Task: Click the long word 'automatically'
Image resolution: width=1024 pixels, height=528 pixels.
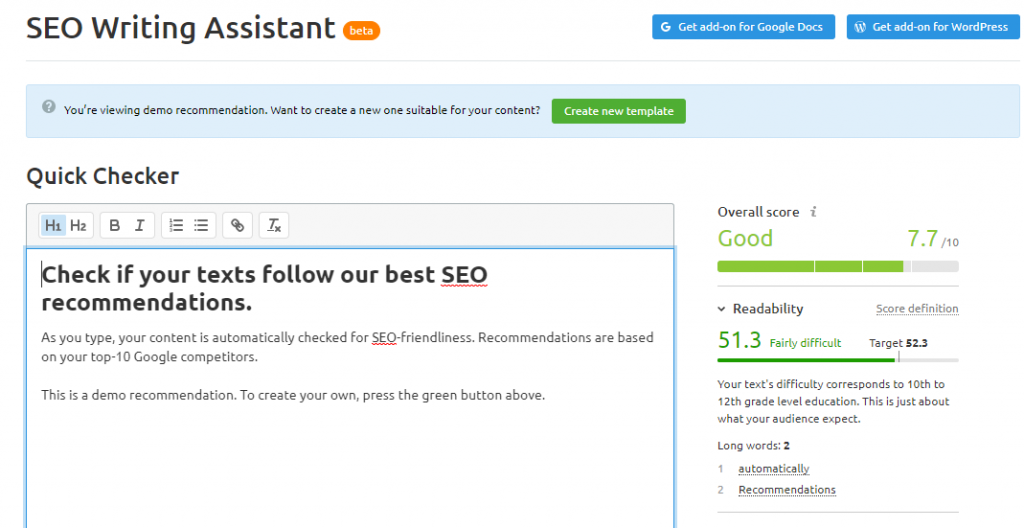Action: pos(774,469)
